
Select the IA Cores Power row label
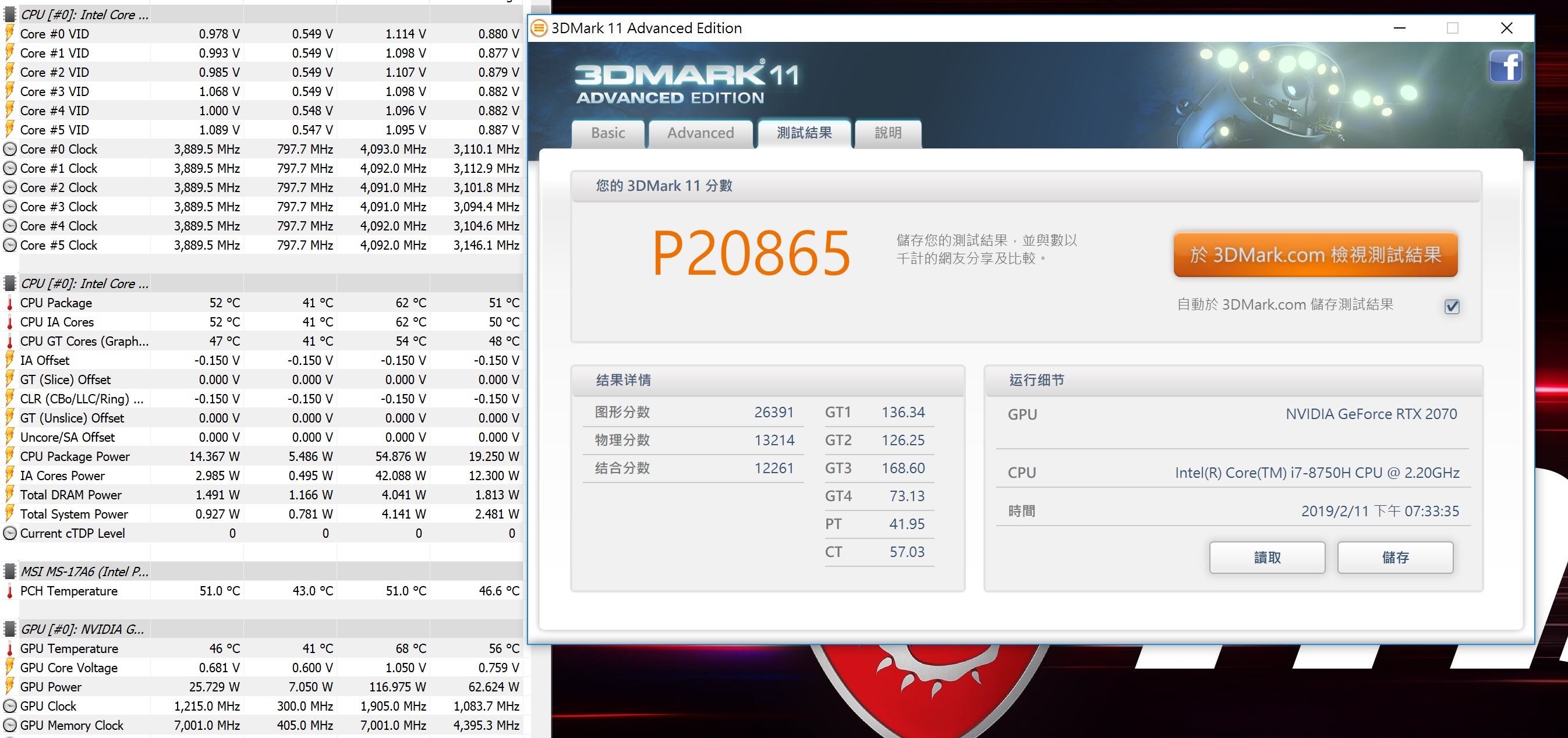pos(62,476)
